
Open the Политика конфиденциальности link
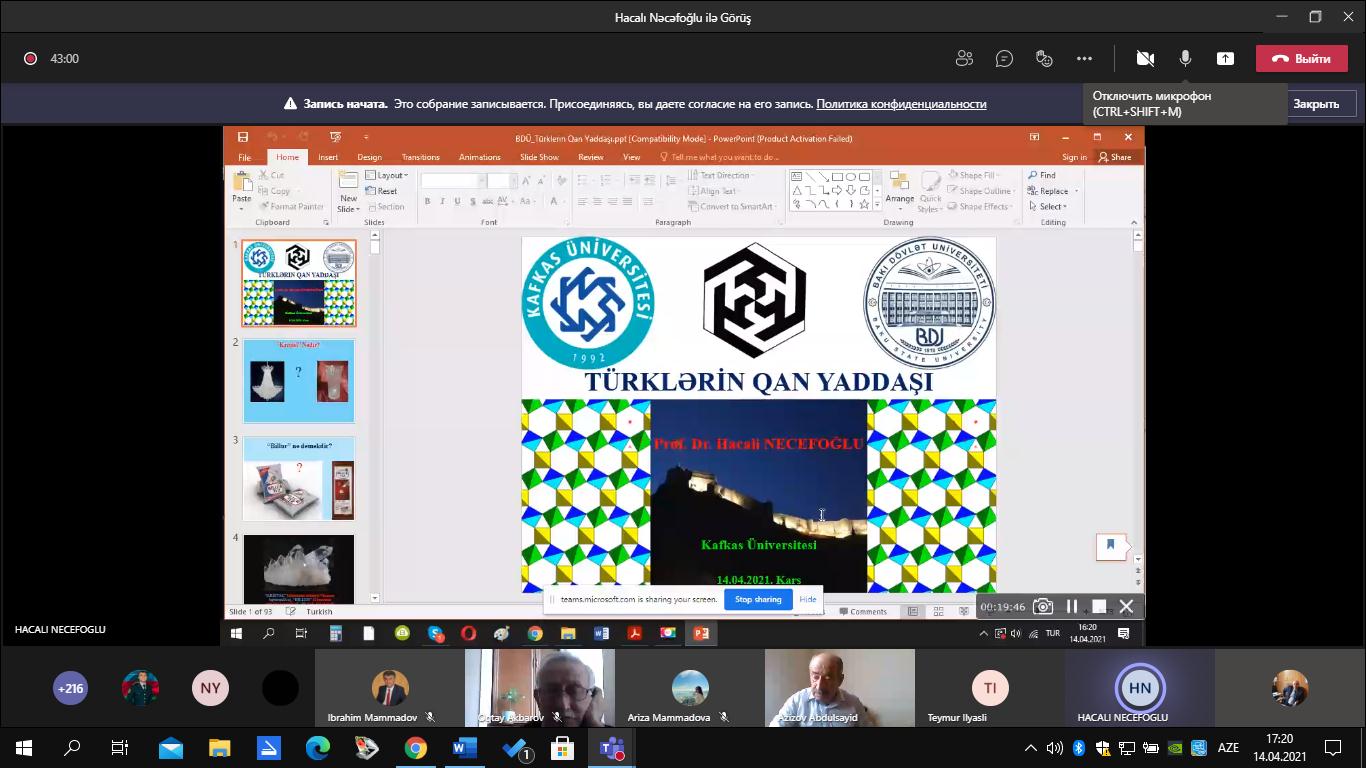(901, 104)
